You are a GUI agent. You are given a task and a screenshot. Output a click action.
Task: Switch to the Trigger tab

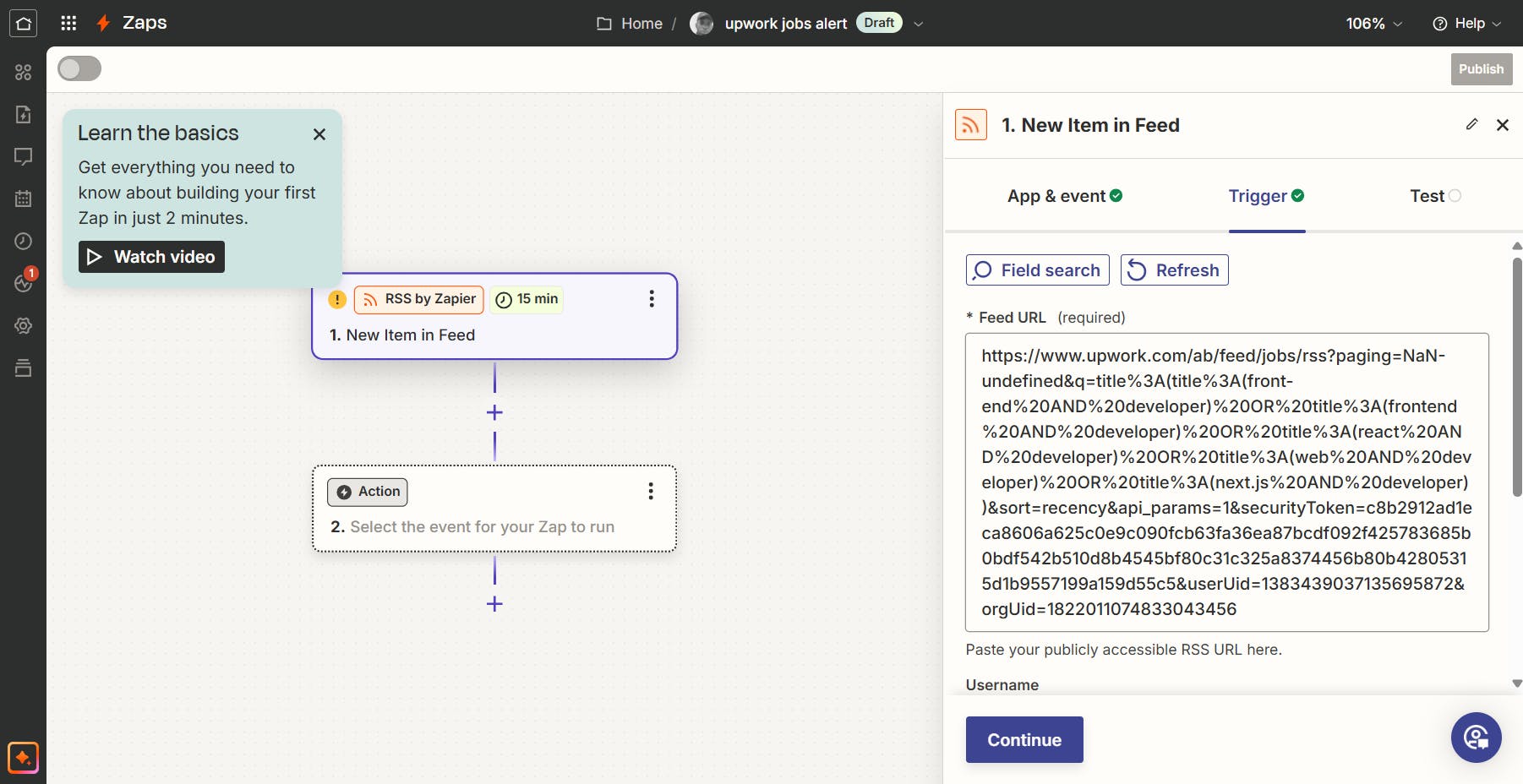point(1266,196)
